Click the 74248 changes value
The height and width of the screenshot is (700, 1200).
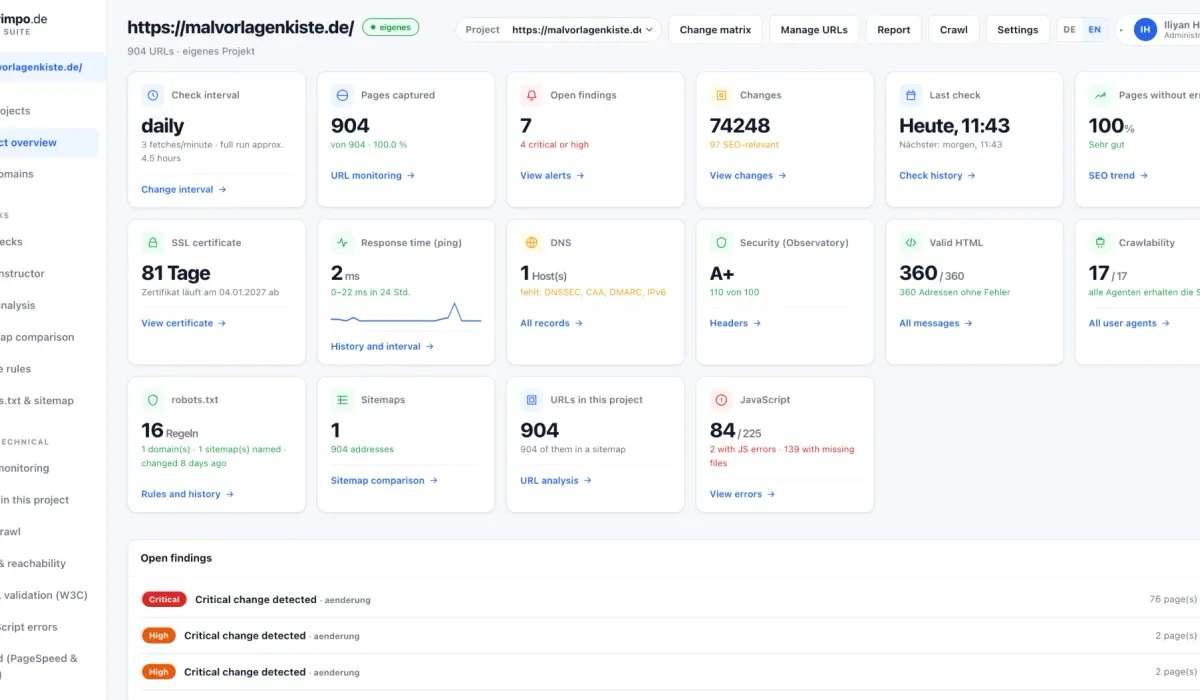(740, 125)
